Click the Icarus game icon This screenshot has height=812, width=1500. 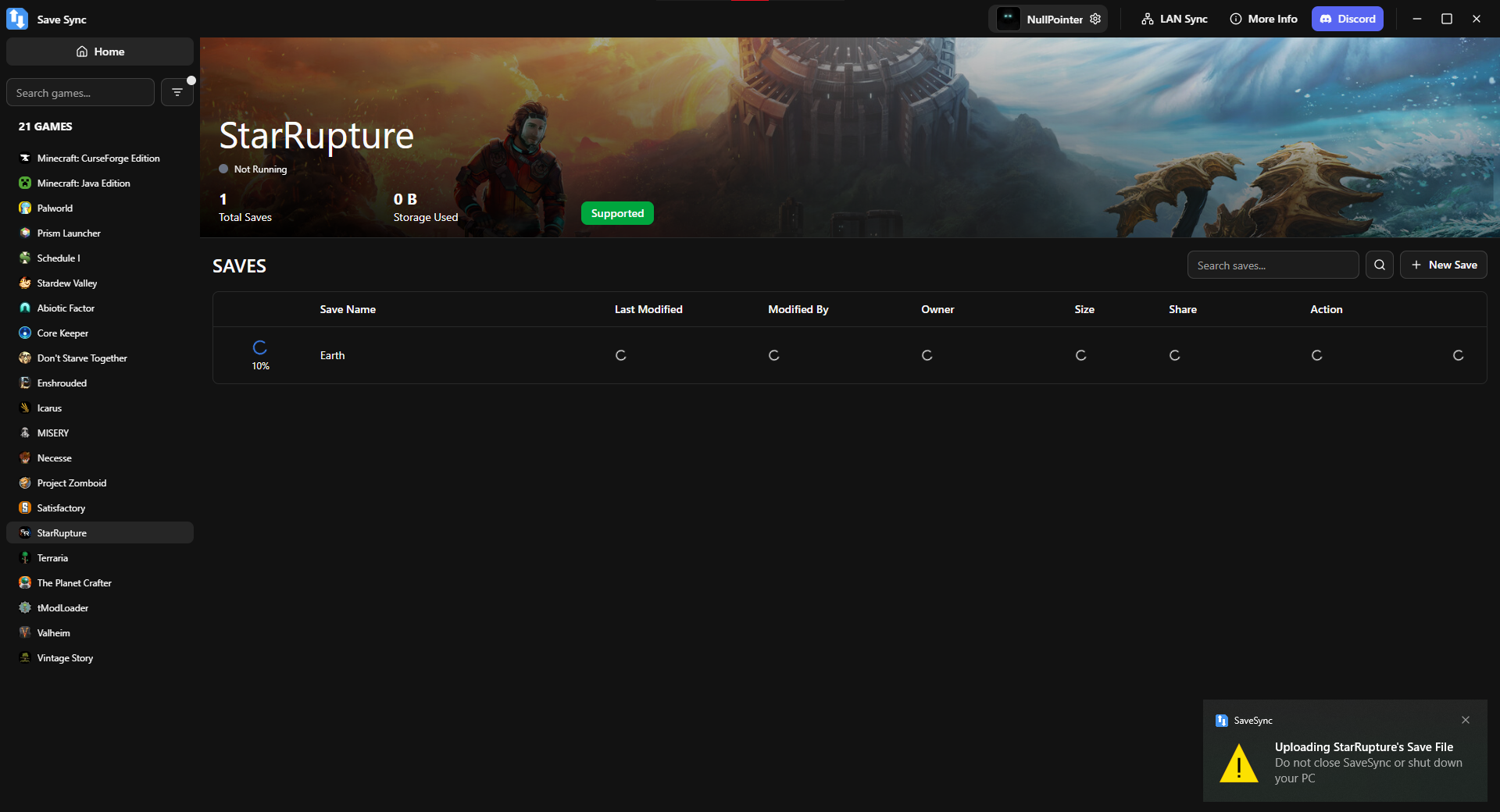click(25, 408)
